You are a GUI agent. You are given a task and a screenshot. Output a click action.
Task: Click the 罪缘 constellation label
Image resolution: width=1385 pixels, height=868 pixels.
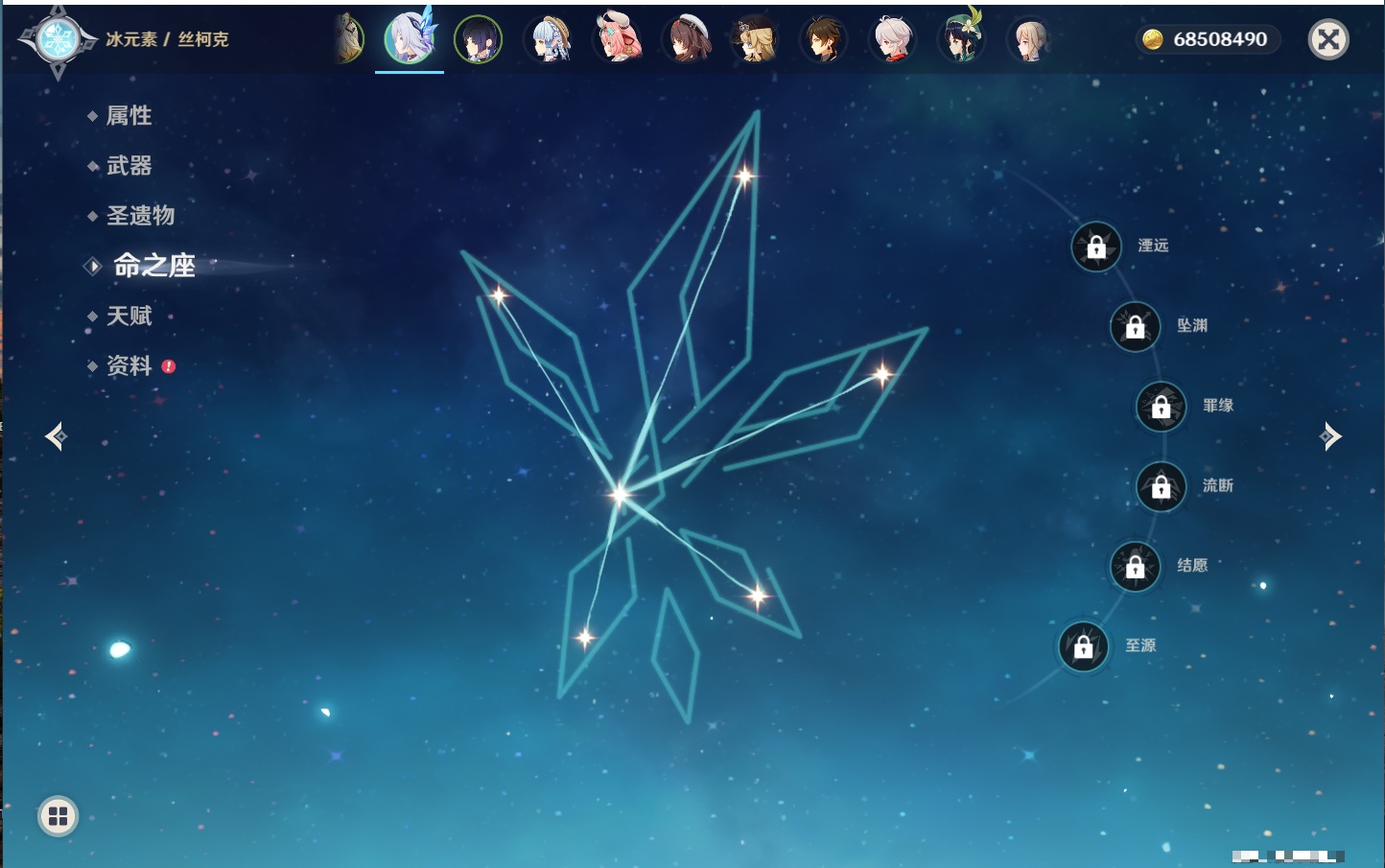pyautogui.click(x=1218, y=405)
